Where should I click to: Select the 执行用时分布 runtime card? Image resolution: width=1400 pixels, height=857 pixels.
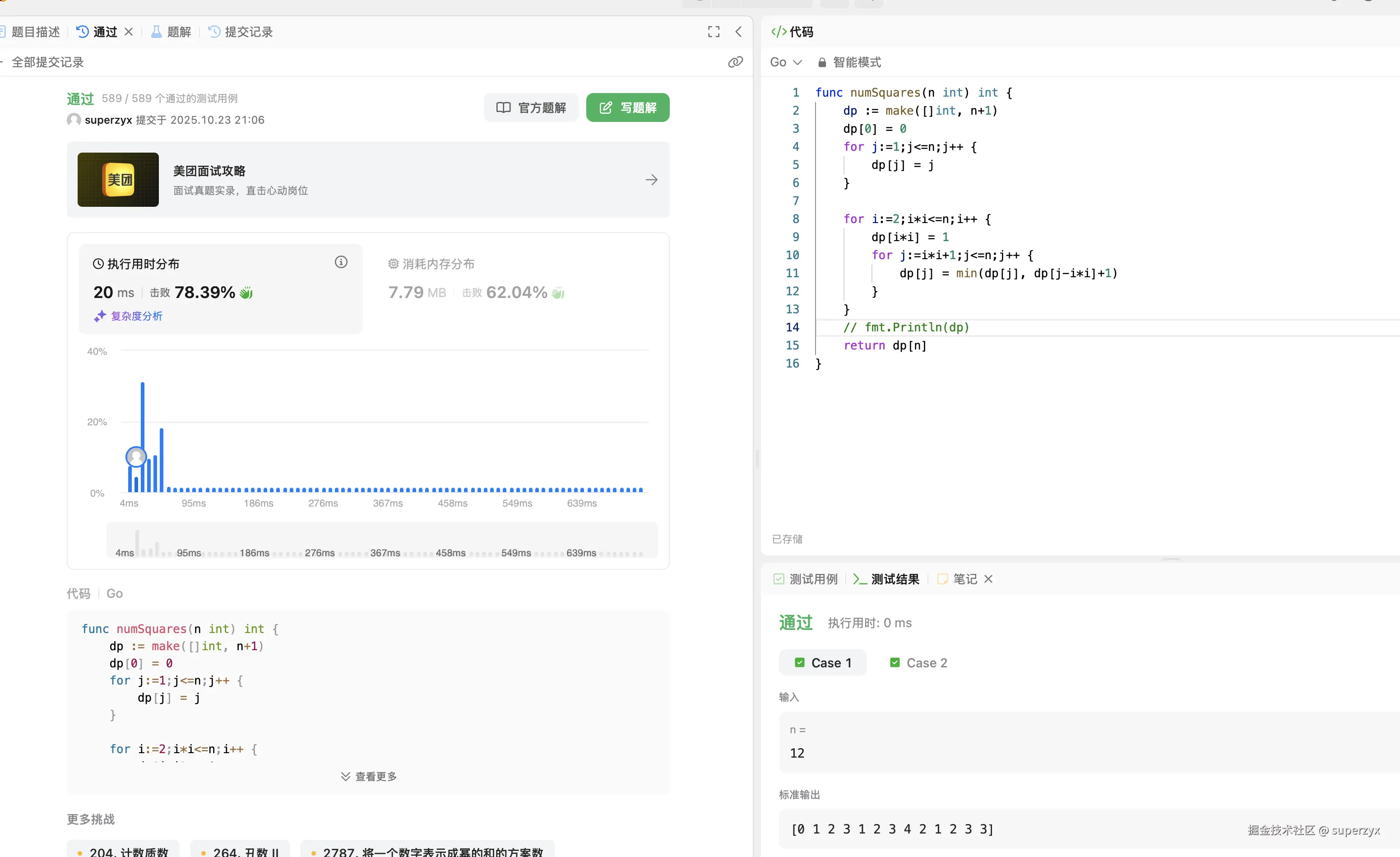[220, 289]
